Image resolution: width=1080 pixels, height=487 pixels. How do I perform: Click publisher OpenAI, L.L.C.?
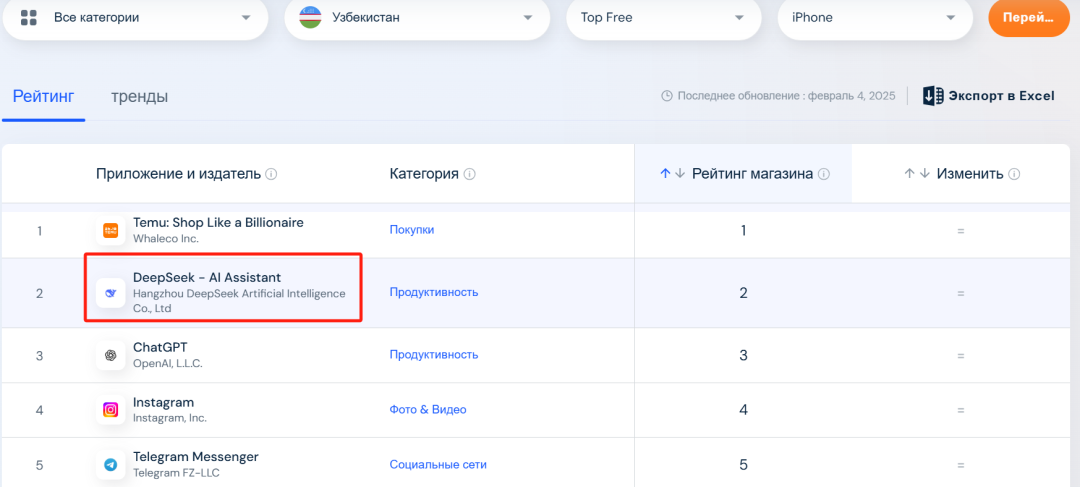coord(168,363)
